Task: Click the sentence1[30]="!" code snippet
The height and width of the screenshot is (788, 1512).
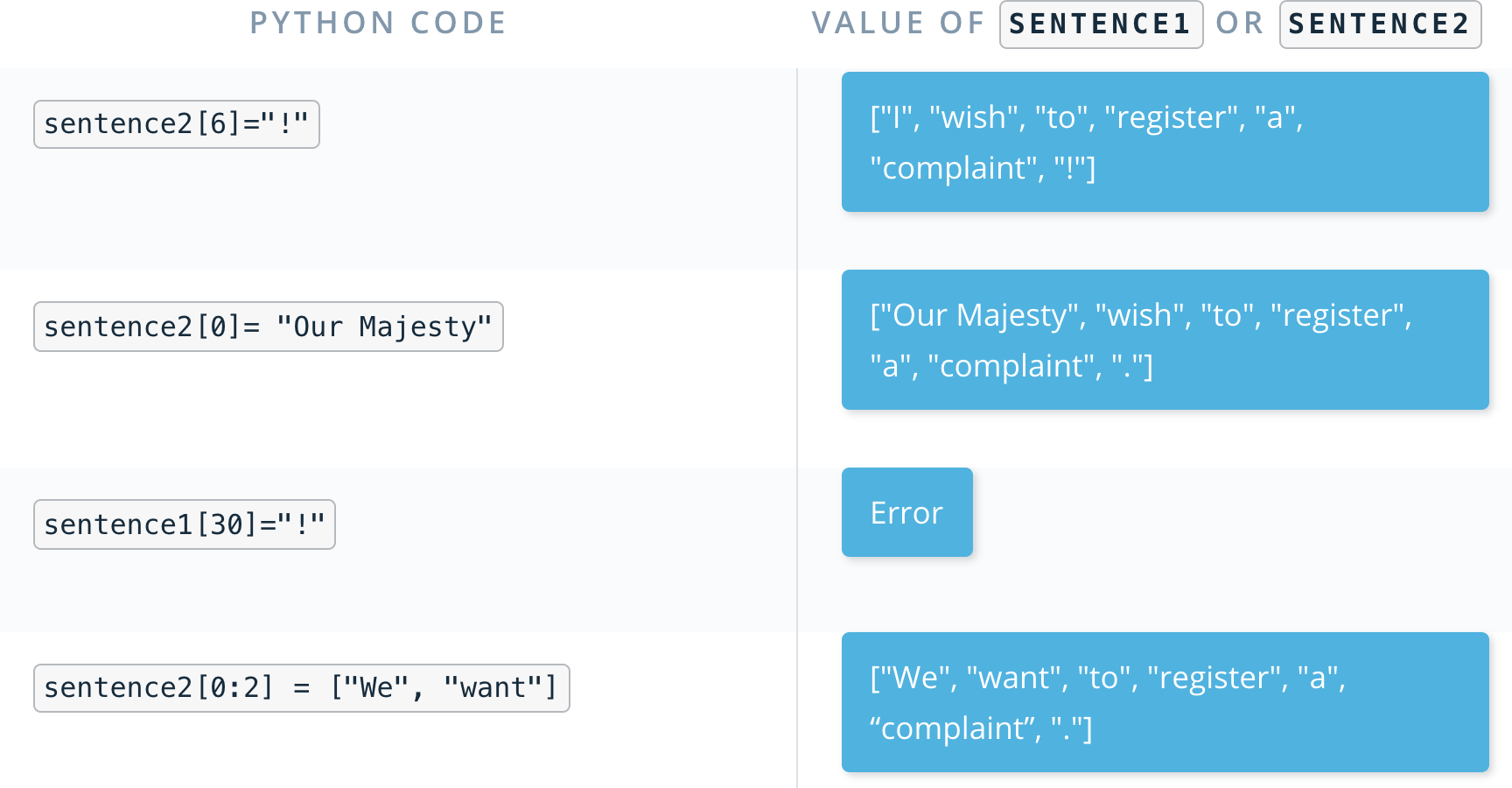Action: [184, 524]
